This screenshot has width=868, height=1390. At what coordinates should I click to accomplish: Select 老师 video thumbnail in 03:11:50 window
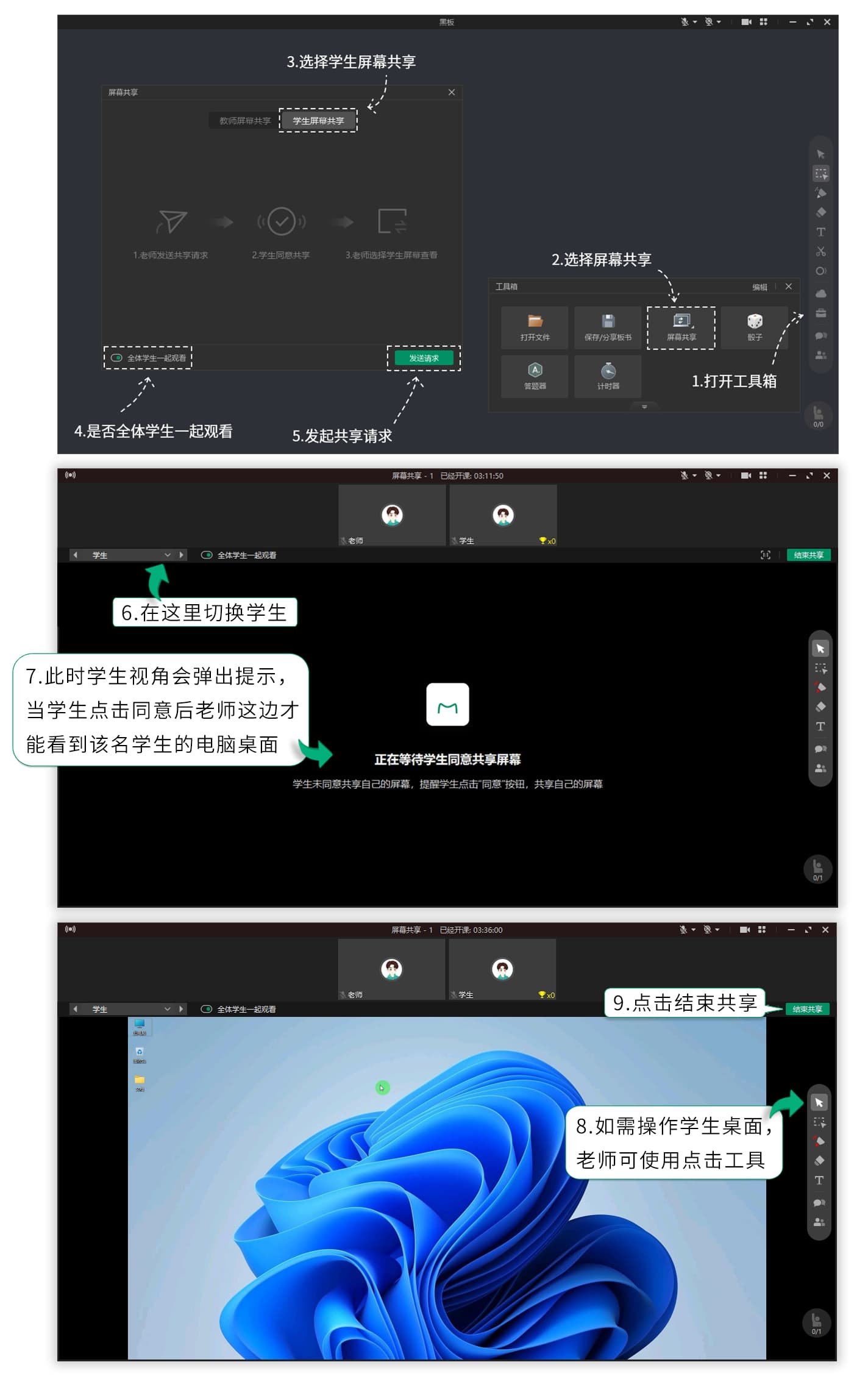(x=392, y=515)
